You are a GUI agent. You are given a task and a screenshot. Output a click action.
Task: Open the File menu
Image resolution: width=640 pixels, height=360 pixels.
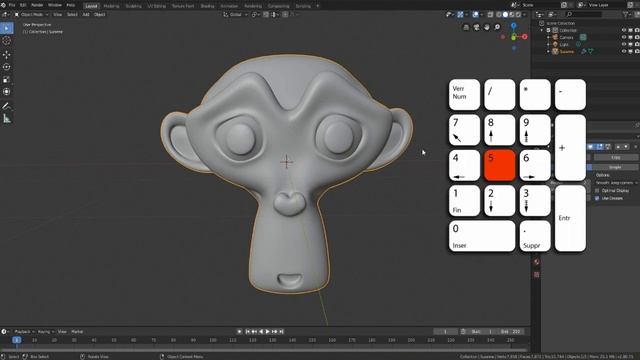pyautogui.click(x=12, y=5)
